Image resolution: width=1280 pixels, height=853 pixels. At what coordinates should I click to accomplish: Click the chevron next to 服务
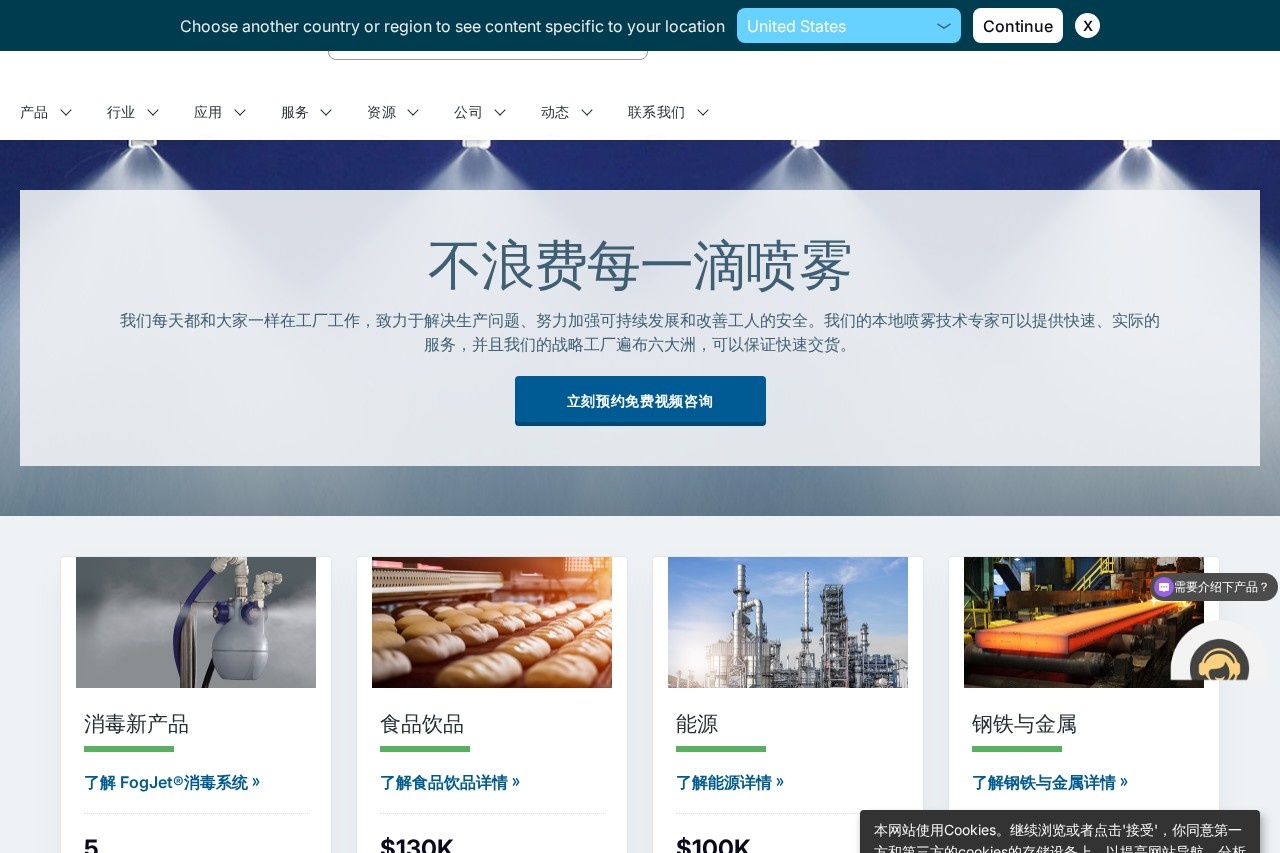[x=326, y=113]
